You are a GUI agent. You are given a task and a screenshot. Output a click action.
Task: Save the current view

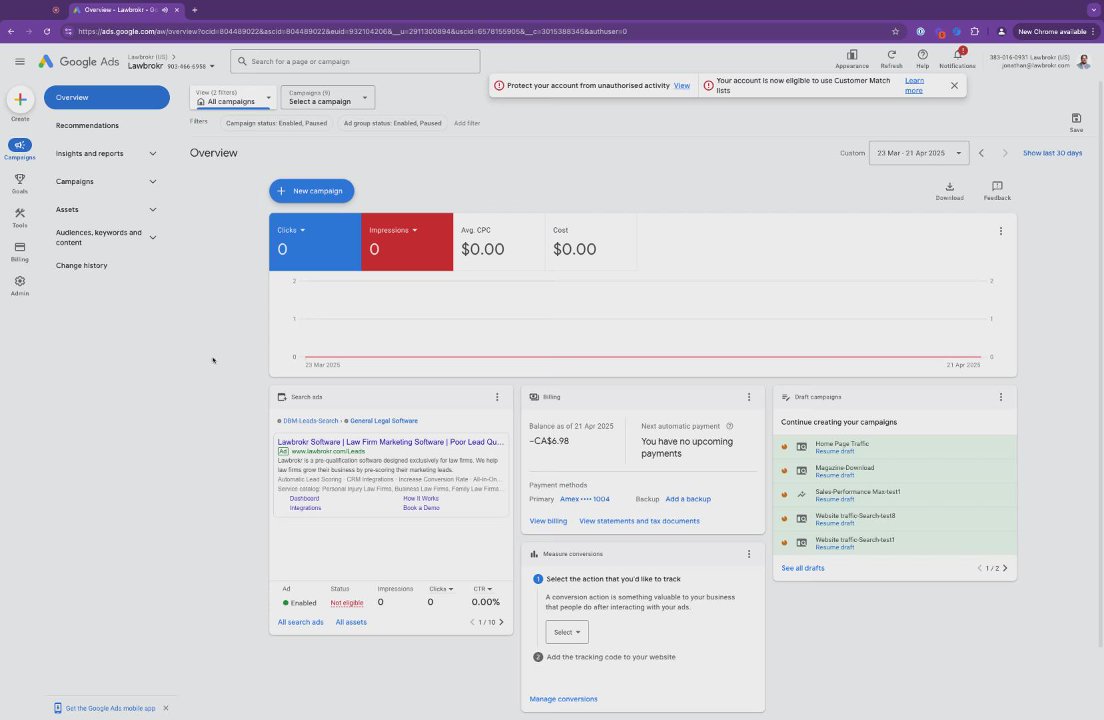click(x=1076, y=122)
